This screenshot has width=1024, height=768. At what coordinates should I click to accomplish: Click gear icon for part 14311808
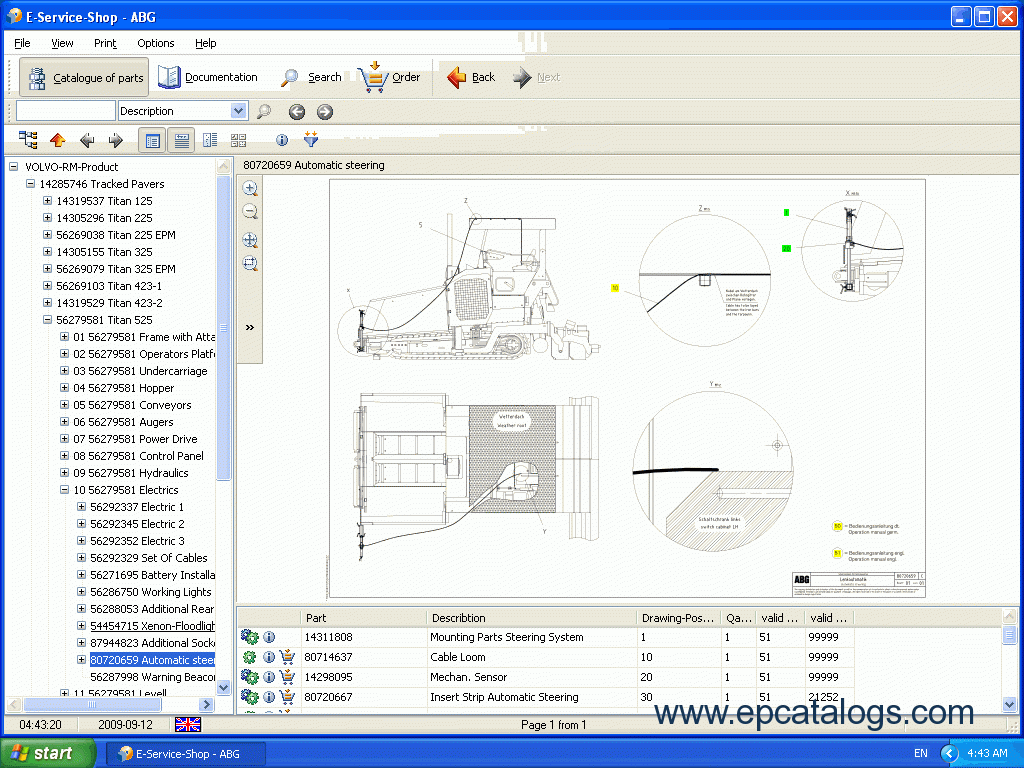click(249, 637)
